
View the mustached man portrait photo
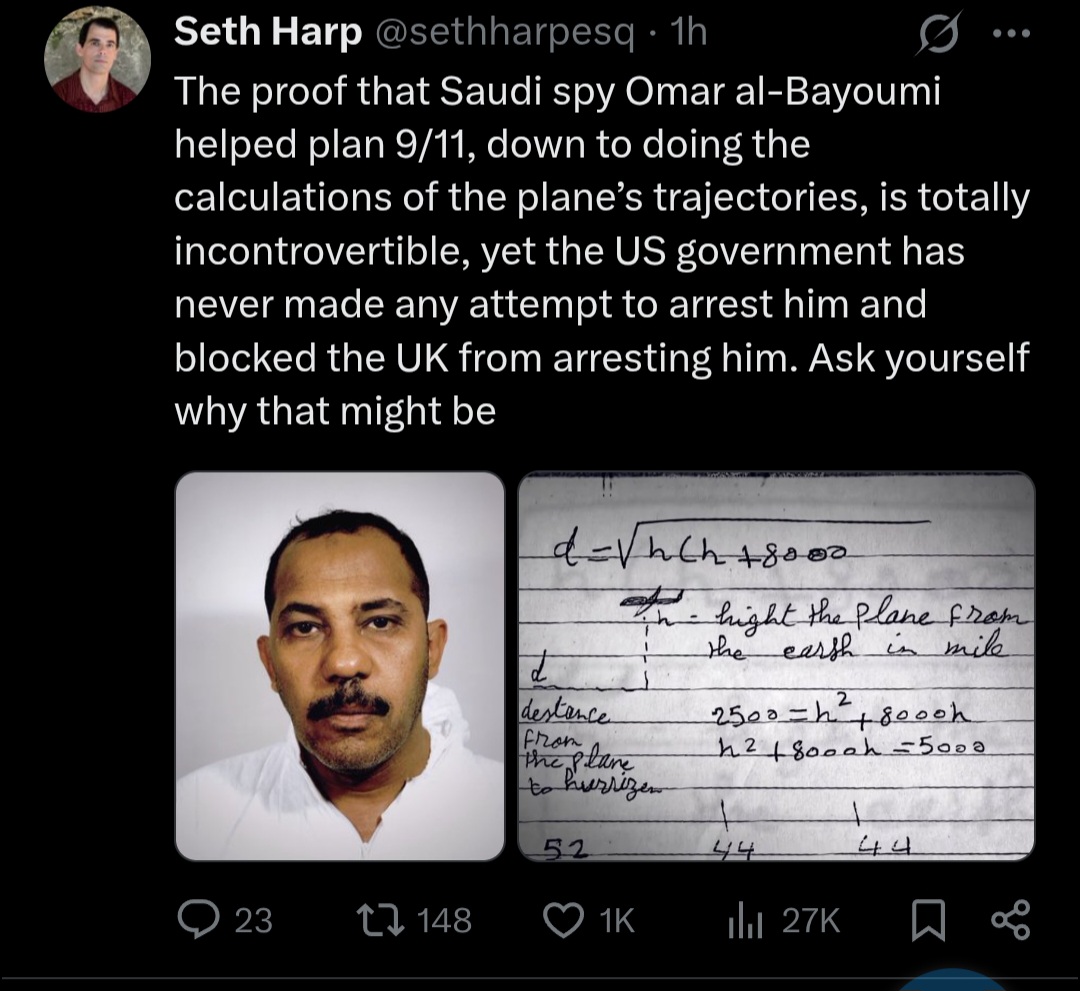tap(340, 666)
